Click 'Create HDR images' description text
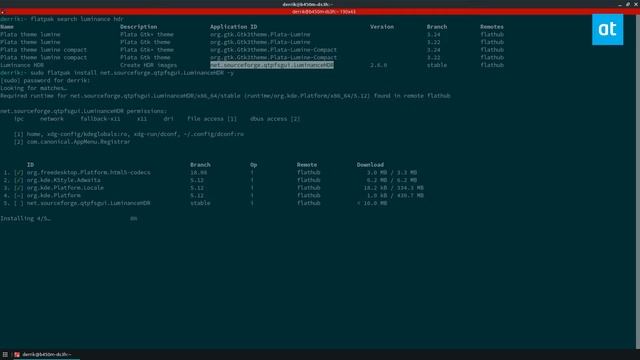This screenshot has height=360, width=640. pyautogui.click(x=149, y=65)
